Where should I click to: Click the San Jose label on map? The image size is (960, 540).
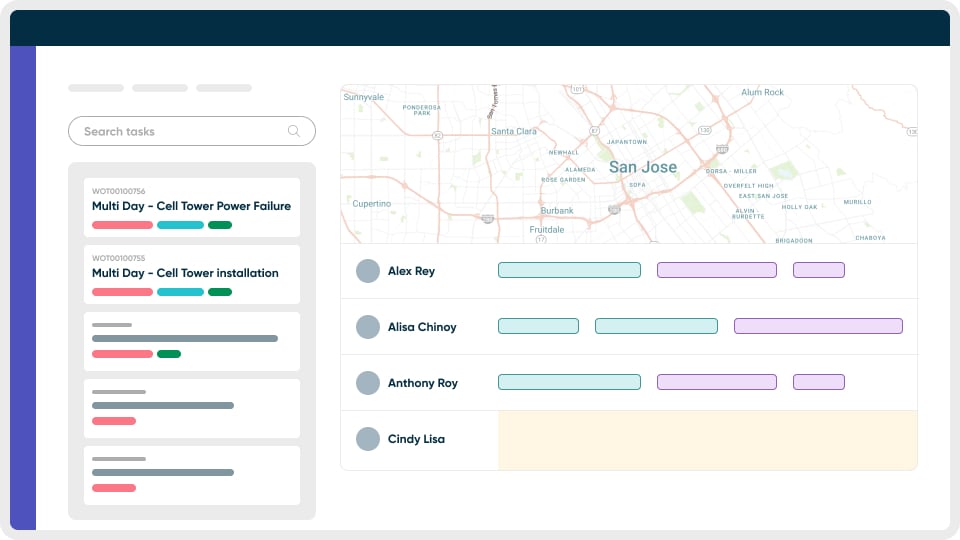643,167
